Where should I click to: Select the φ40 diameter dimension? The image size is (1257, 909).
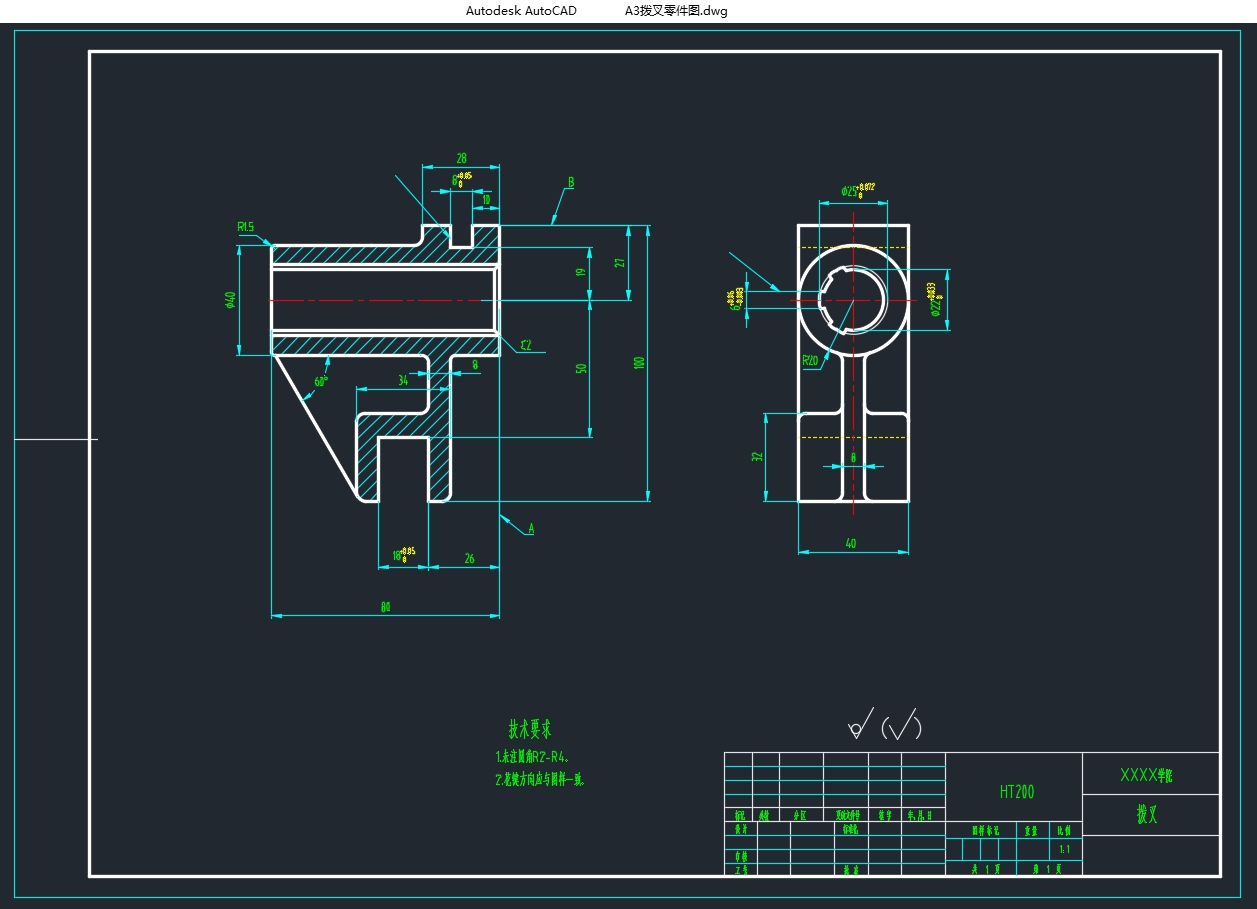[230, 300]
